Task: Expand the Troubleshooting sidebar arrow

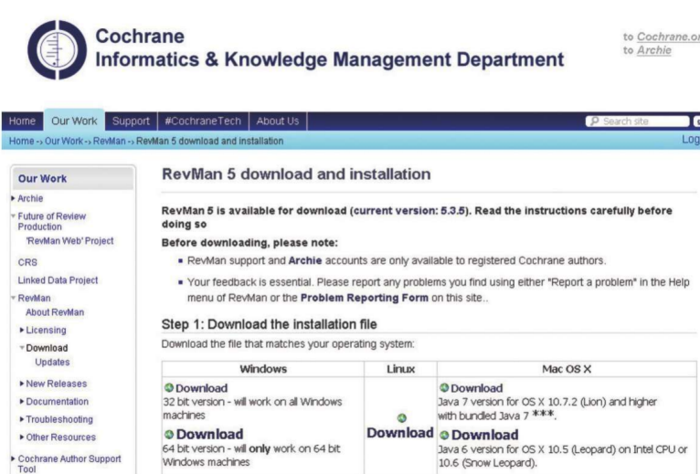Action: [x=21, y=419]
